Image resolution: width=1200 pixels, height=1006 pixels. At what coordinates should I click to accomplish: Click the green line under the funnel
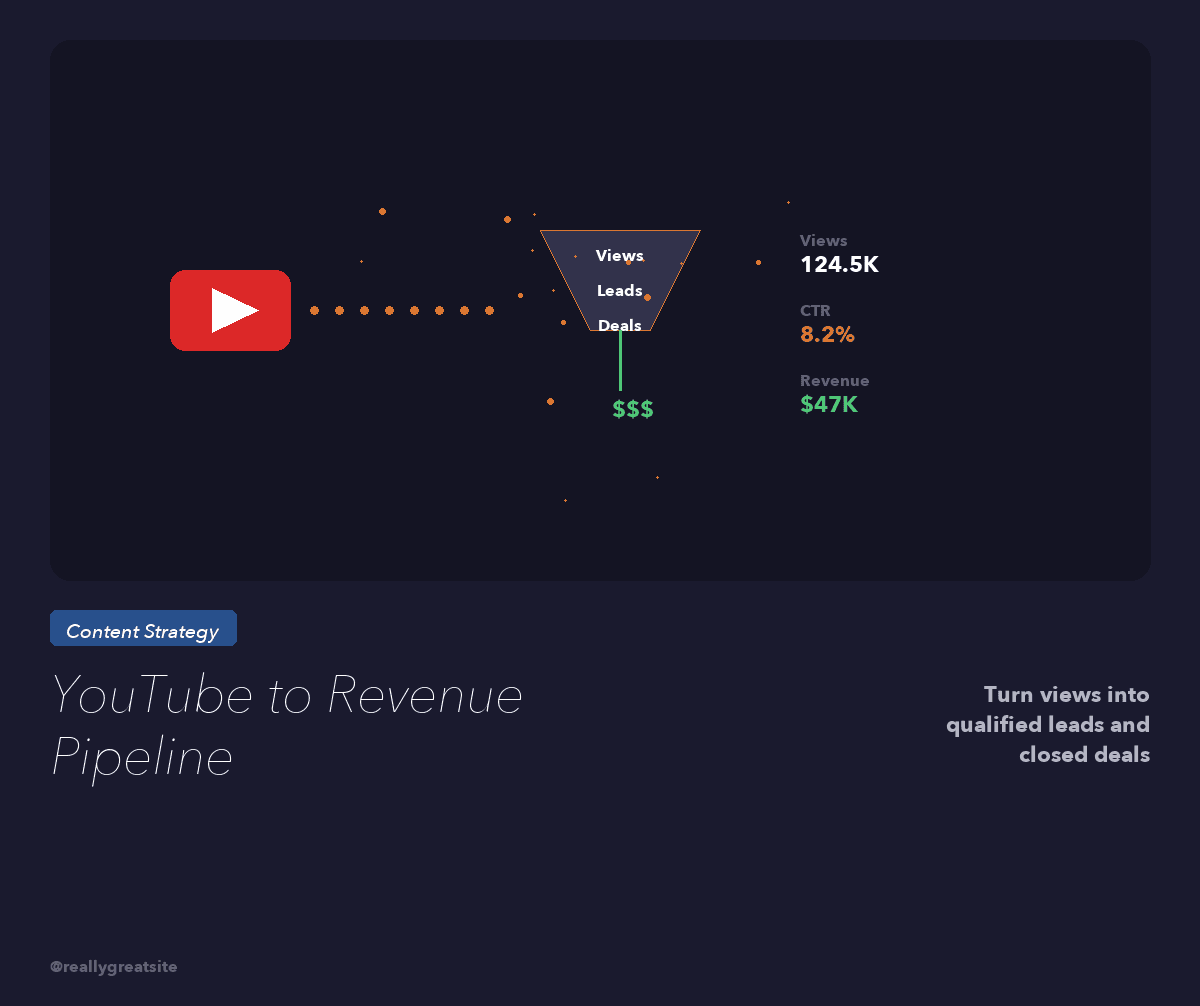[621, 360]
